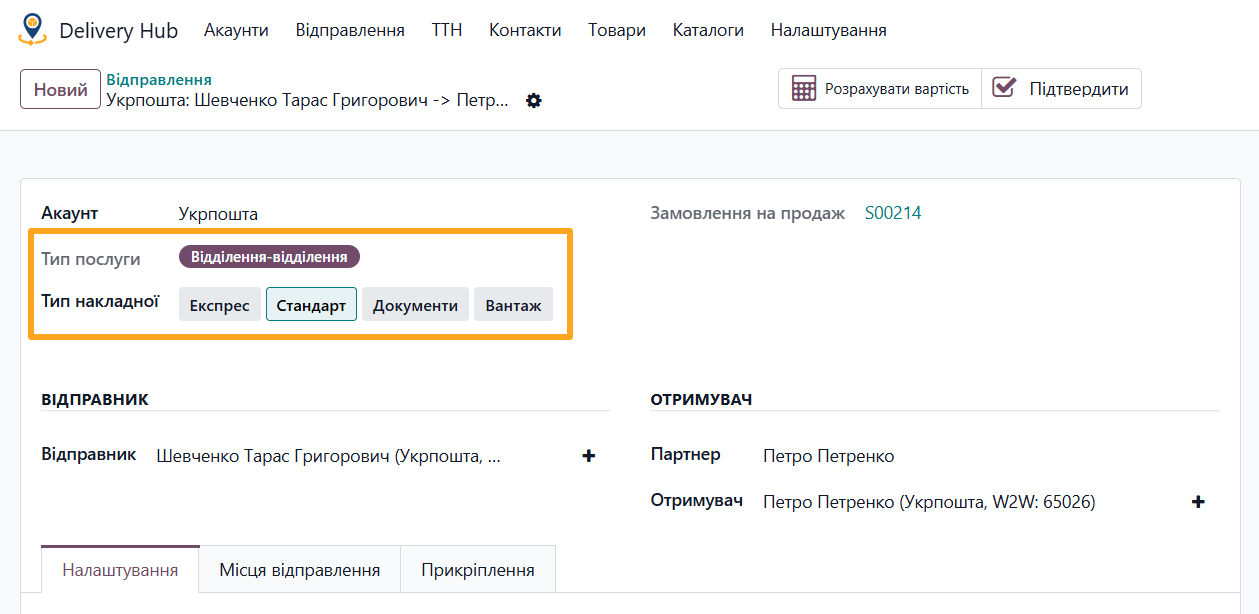Image resolution: width=1259 pixels, height=614 pixels.
Task: Click the Тип послуги label
Action: [91, 259]
